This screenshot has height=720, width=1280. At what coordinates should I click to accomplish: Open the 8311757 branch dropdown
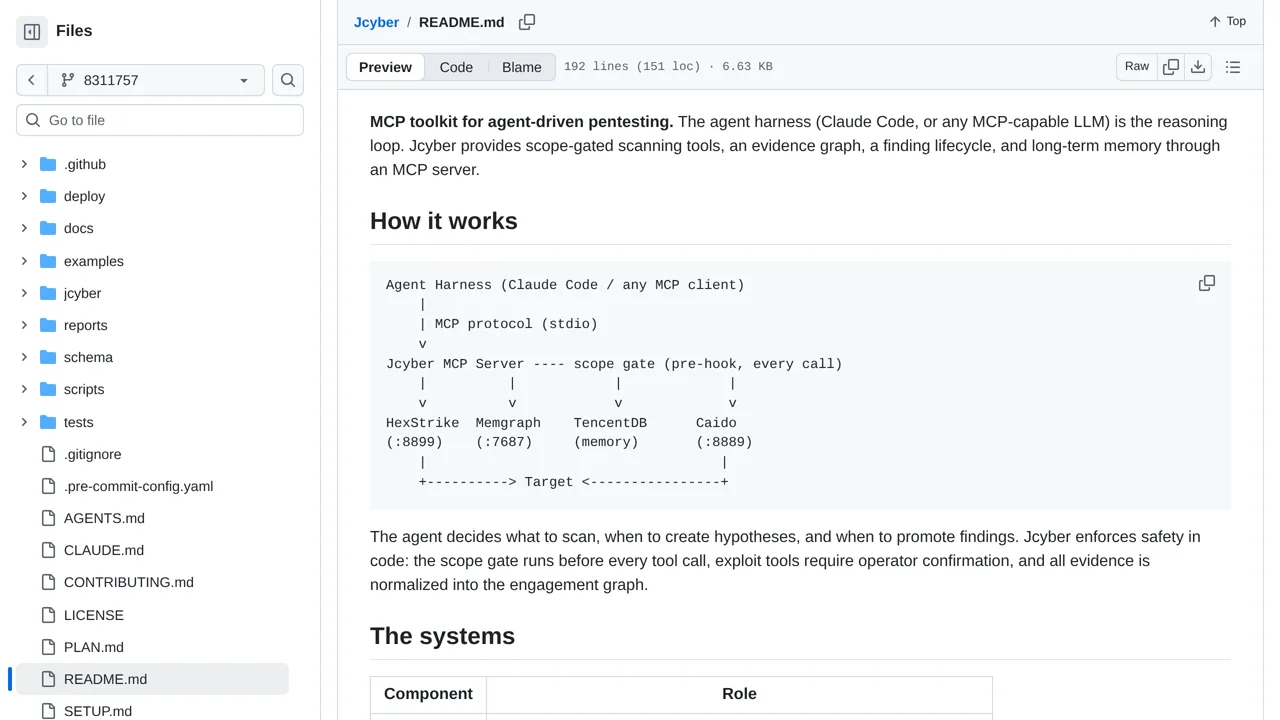(156, 80)
